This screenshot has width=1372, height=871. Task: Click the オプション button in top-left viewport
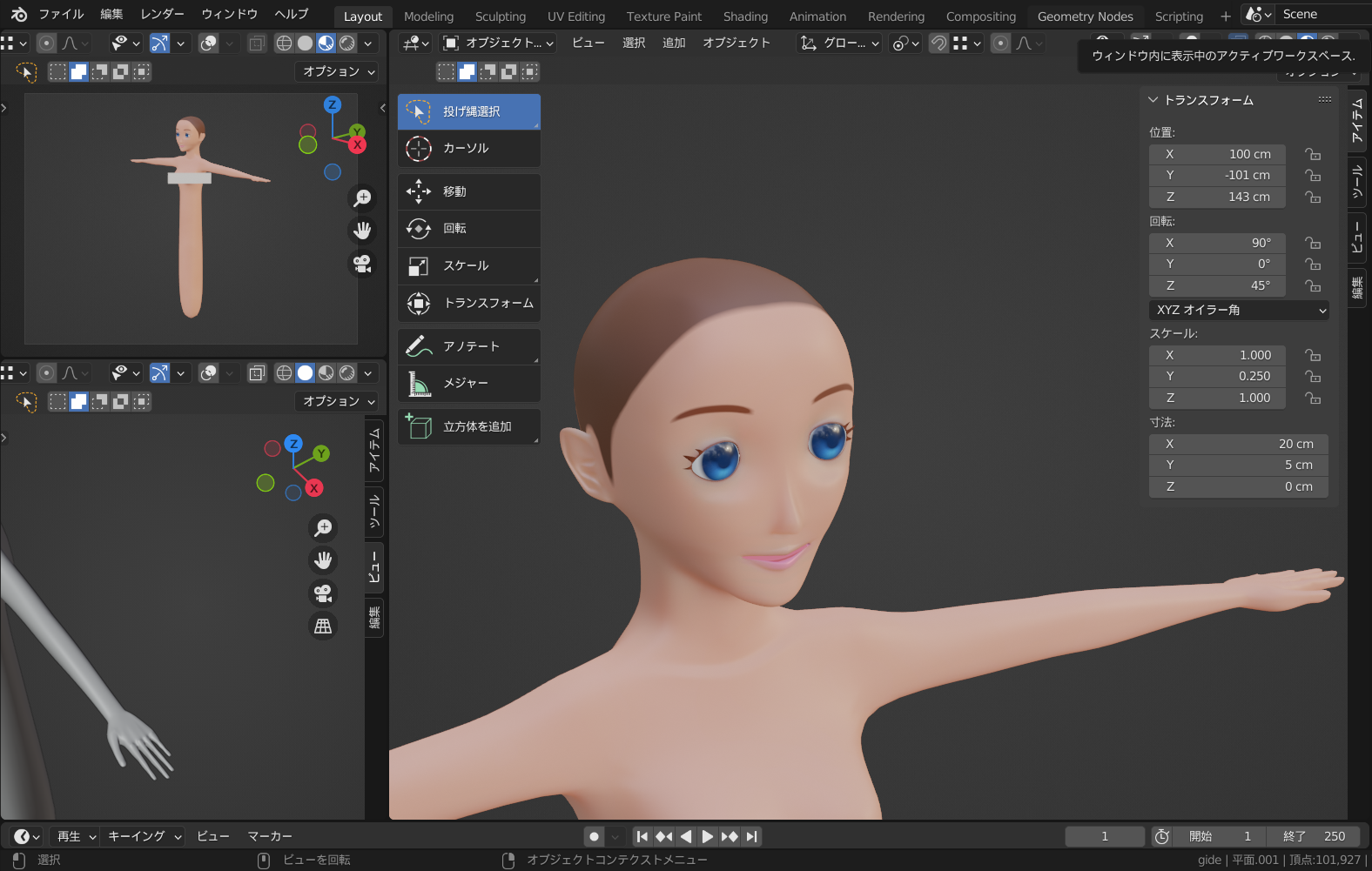(x=339, y=72)
